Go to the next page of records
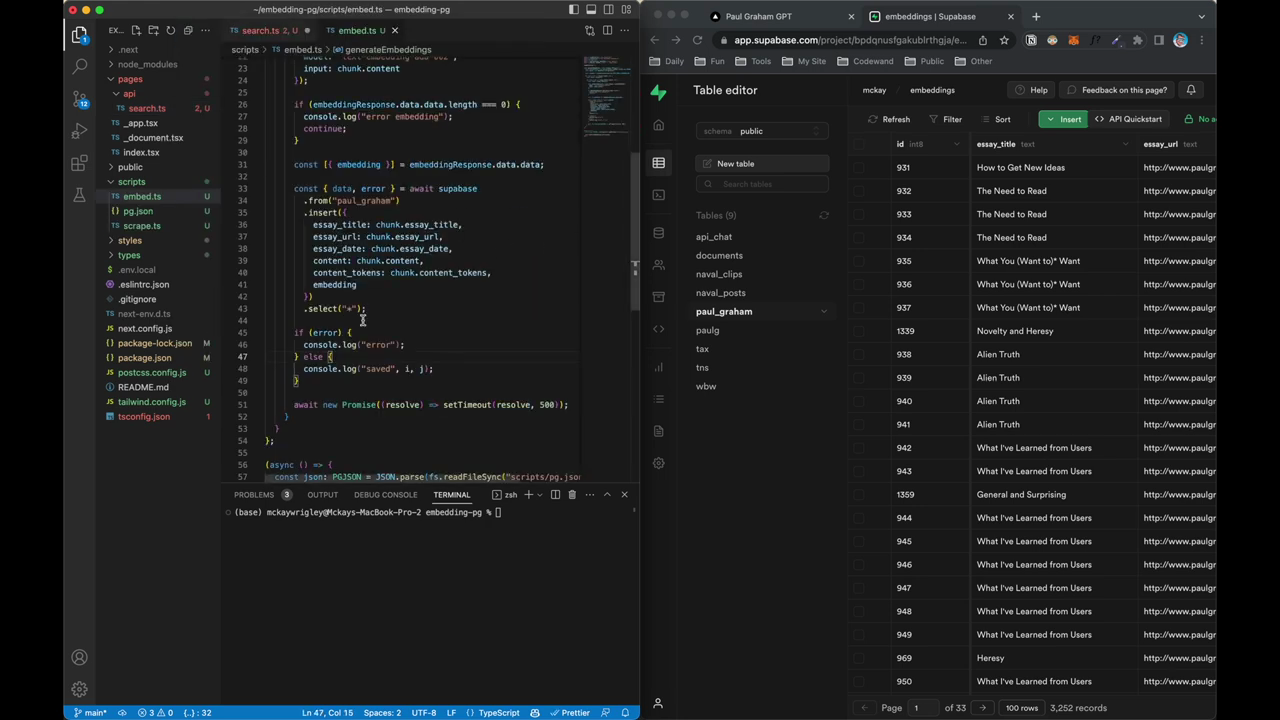This screenshot has height=720, width=1280. click(982, 708)
